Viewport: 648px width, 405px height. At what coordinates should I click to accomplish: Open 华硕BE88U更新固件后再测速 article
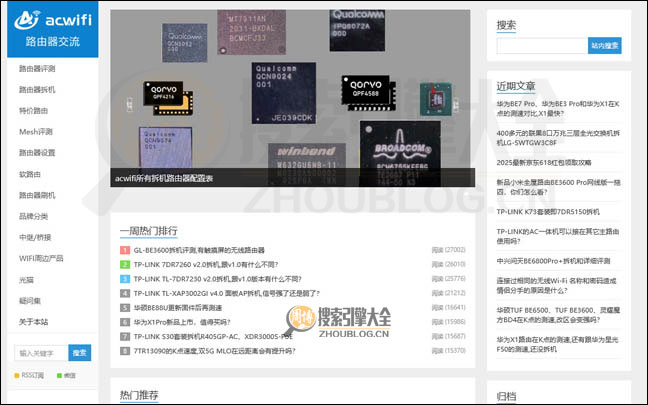click(x=178, y=307)
